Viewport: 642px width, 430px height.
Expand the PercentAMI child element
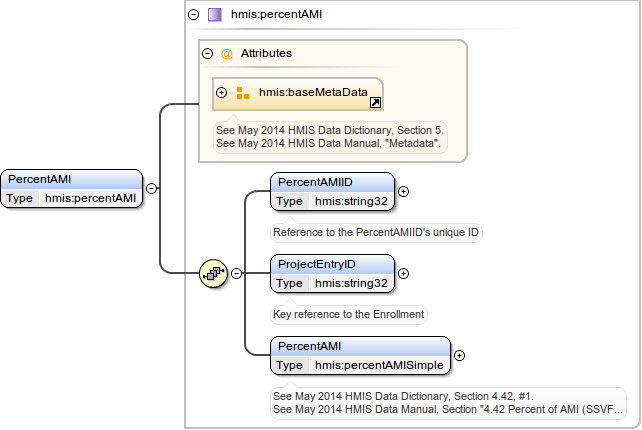tap(459, 354)
